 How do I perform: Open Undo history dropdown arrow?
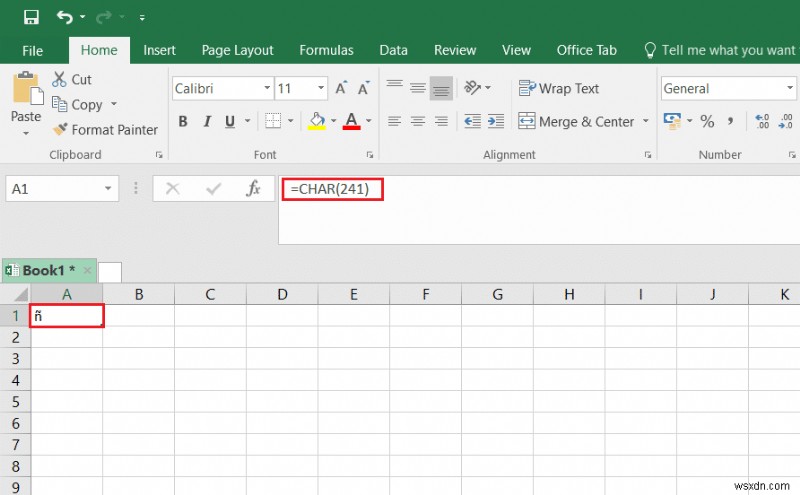click(x=83, y=17)
